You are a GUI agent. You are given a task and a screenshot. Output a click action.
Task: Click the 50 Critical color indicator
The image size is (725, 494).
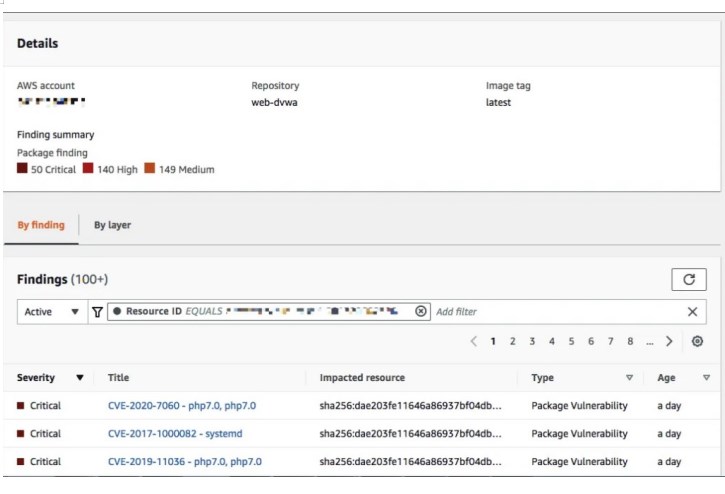(x=23, y=169)
